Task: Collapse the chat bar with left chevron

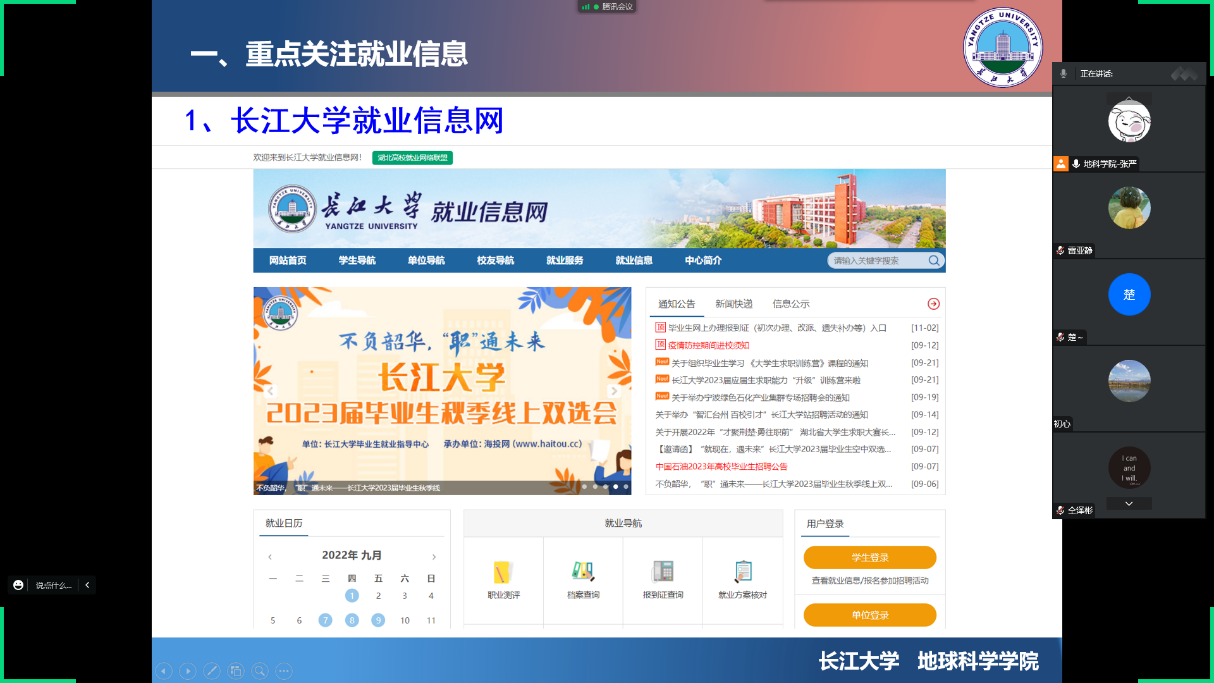Action: (87, 585)
